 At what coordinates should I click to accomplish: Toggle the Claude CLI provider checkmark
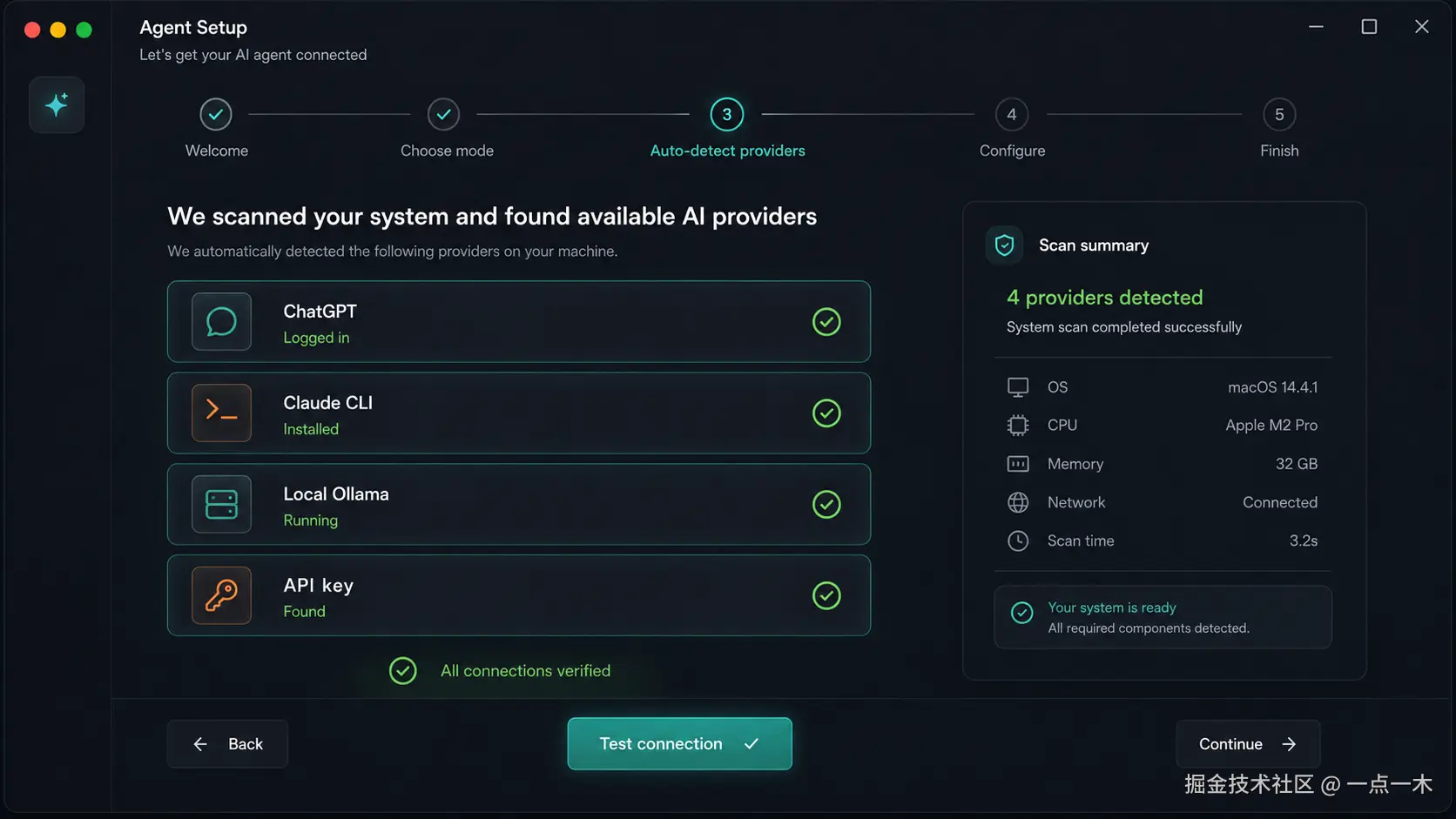click(826, 413)
